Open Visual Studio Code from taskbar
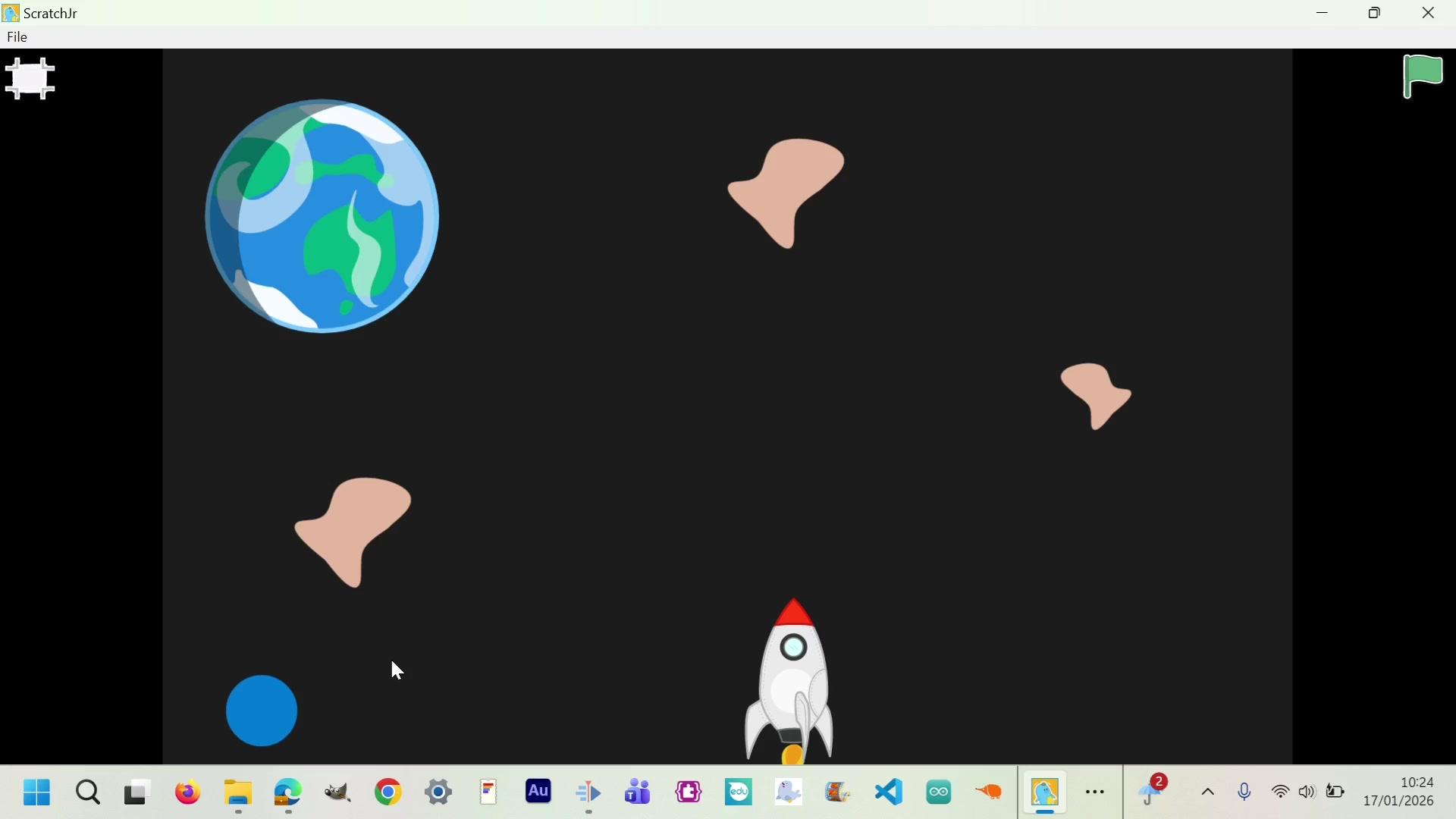Screen dimensions: 1456x819 [x=890, y=793]
